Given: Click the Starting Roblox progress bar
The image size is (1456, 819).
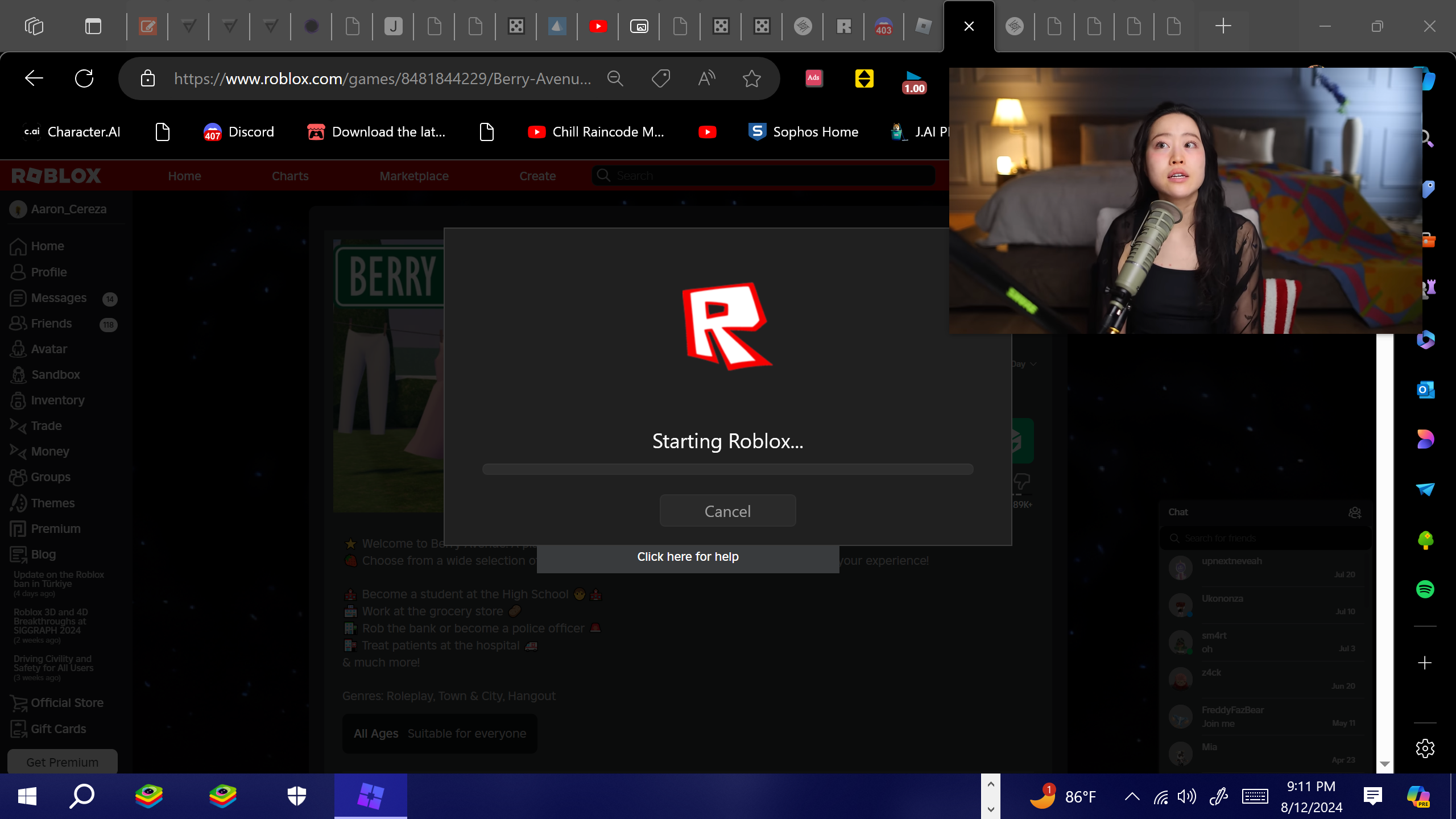Looking at the screenshot, I should tap(727, 469).
